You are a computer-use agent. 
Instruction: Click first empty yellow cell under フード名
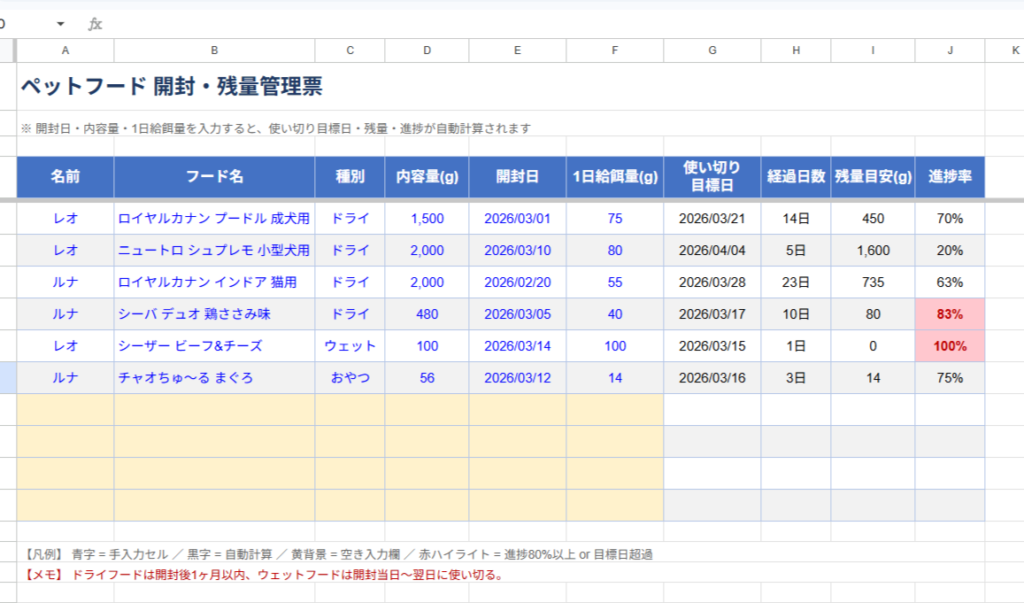[x=214, y=410]
